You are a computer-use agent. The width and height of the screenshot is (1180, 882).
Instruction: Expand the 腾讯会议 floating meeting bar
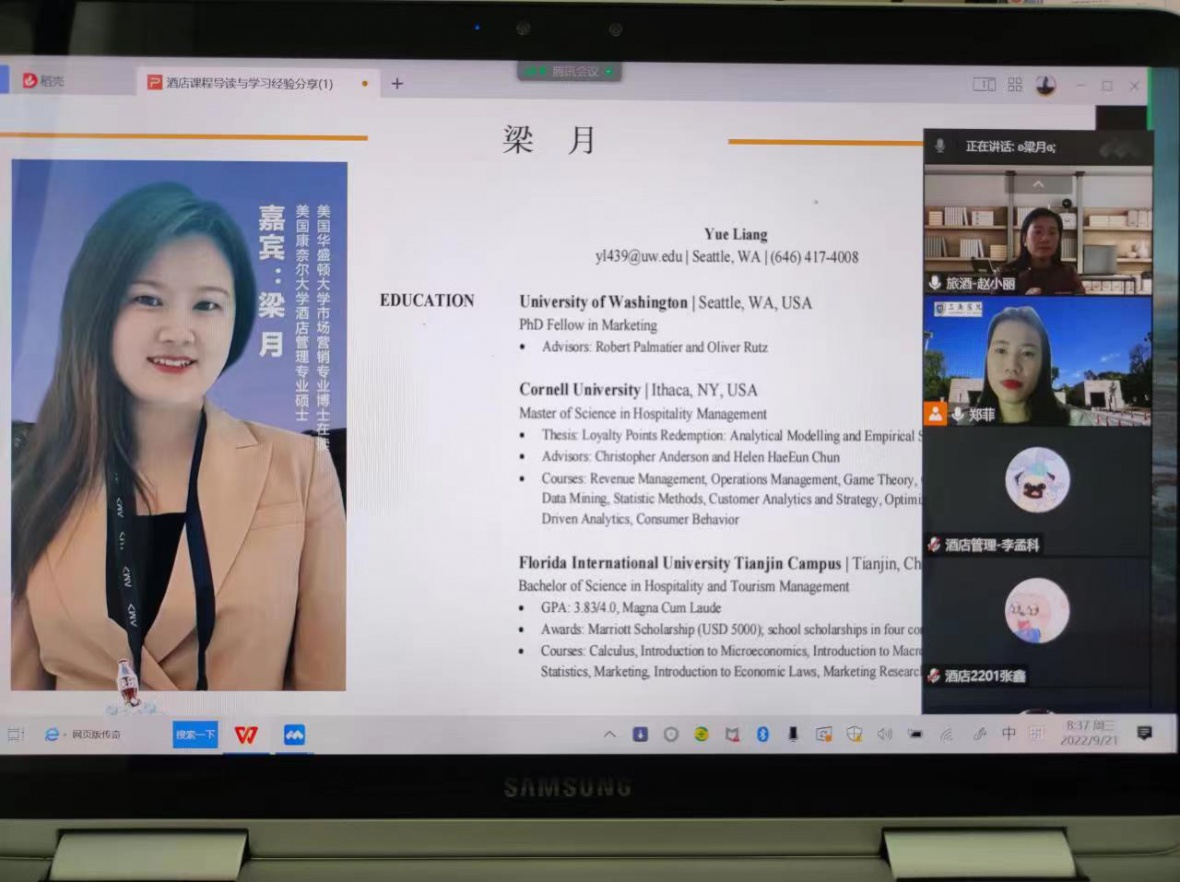(x=570, y=71)
